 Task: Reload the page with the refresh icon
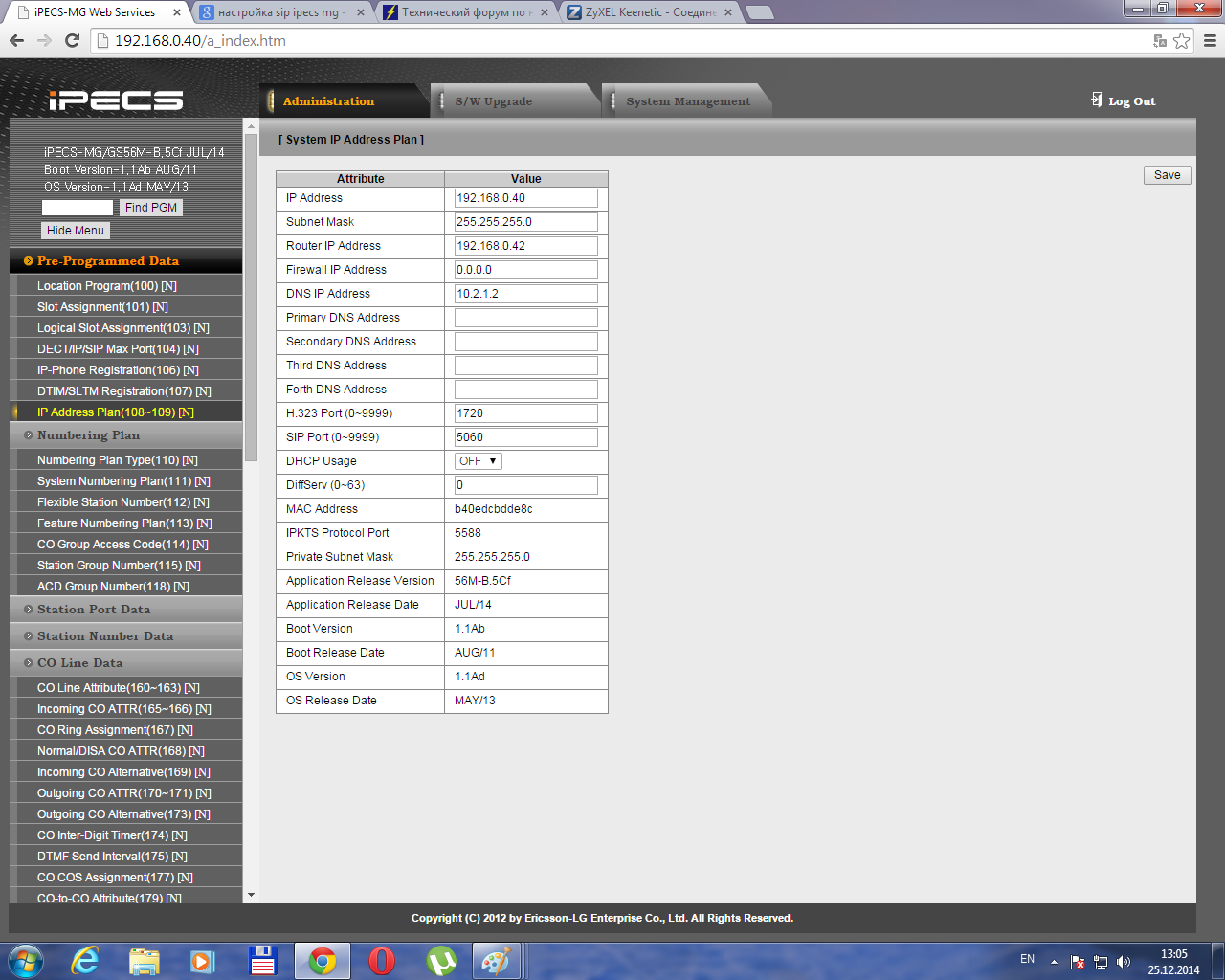[72, 40]
